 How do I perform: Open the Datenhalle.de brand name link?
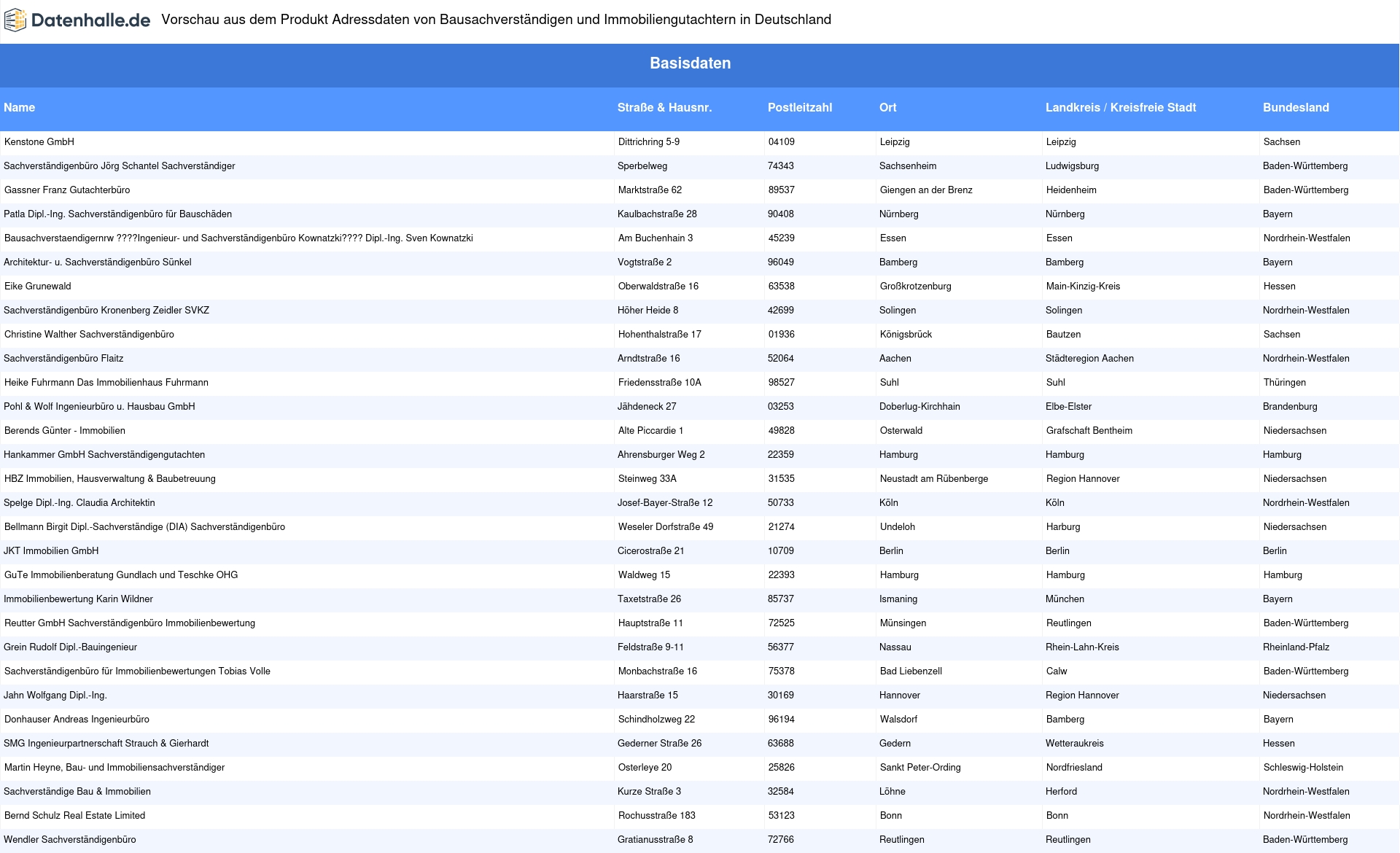tap(90, 20)
